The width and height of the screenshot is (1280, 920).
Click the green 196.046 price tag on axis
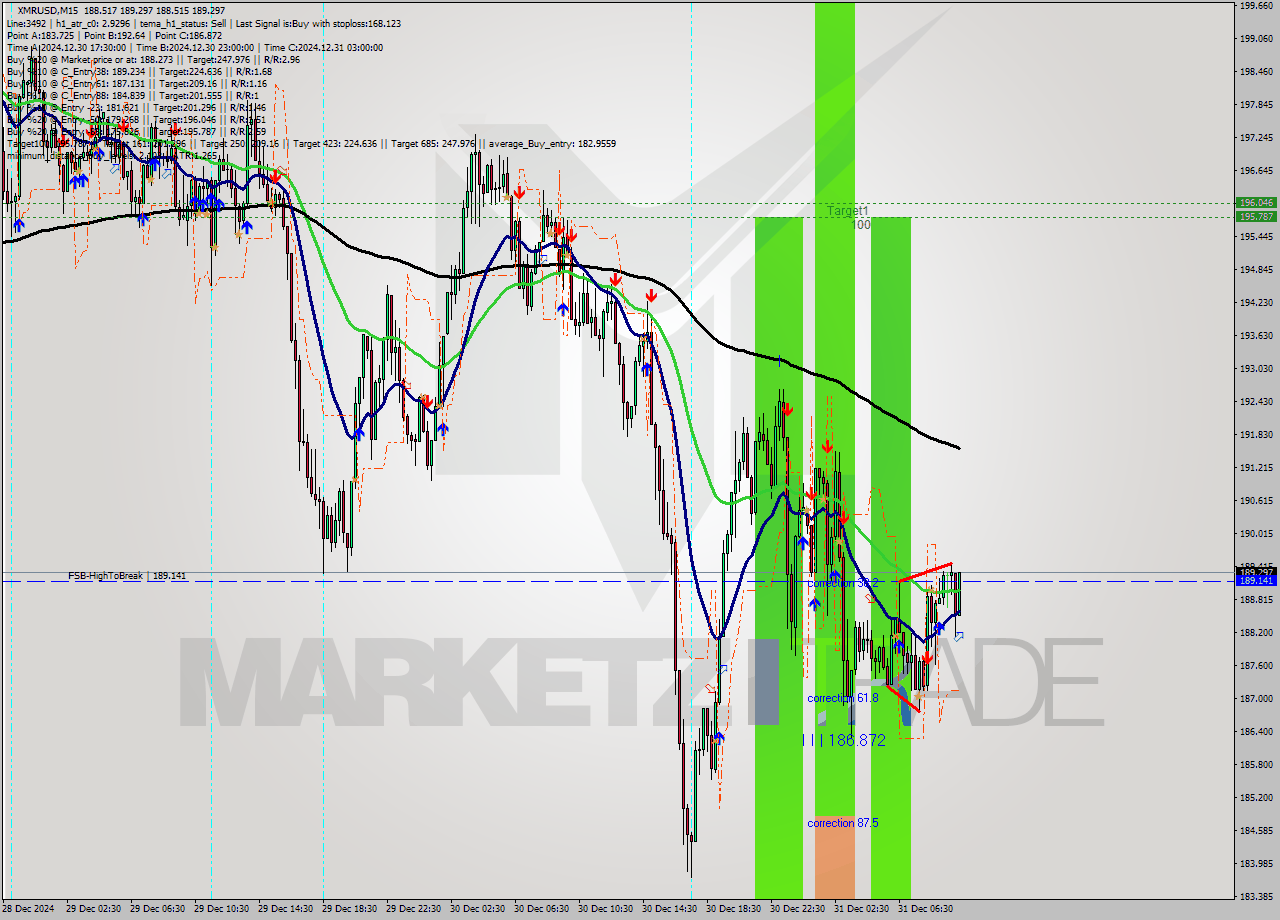[1256, 202]
